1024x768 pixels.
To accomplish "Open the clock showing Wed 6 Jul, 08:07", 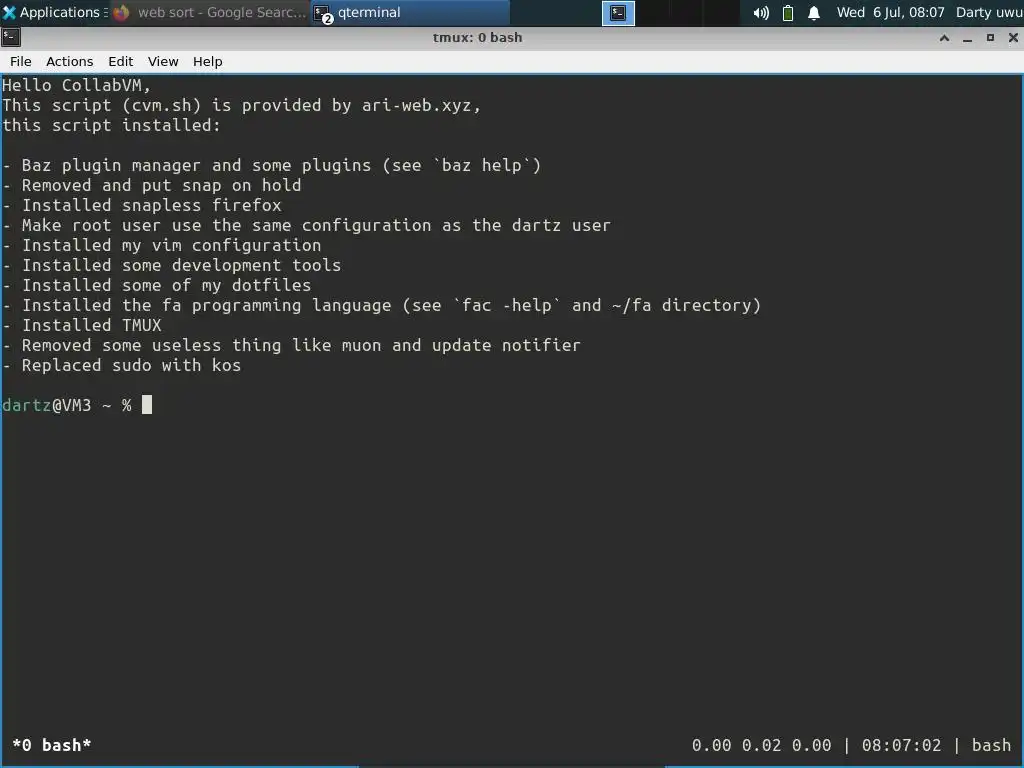I will pyautogui.click(x=890, y=12).
